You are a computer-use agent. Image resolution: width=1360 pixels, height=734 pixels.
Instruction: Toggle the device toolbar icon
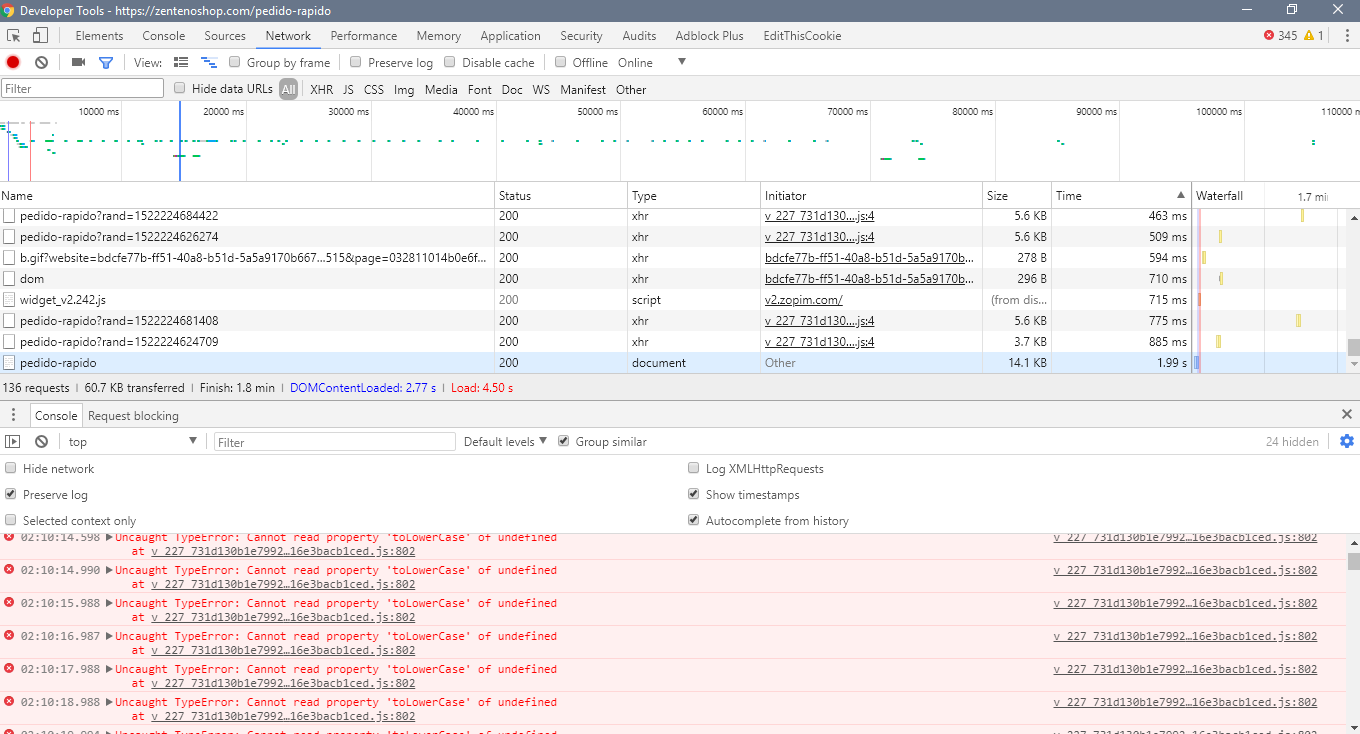pos(40,36)
